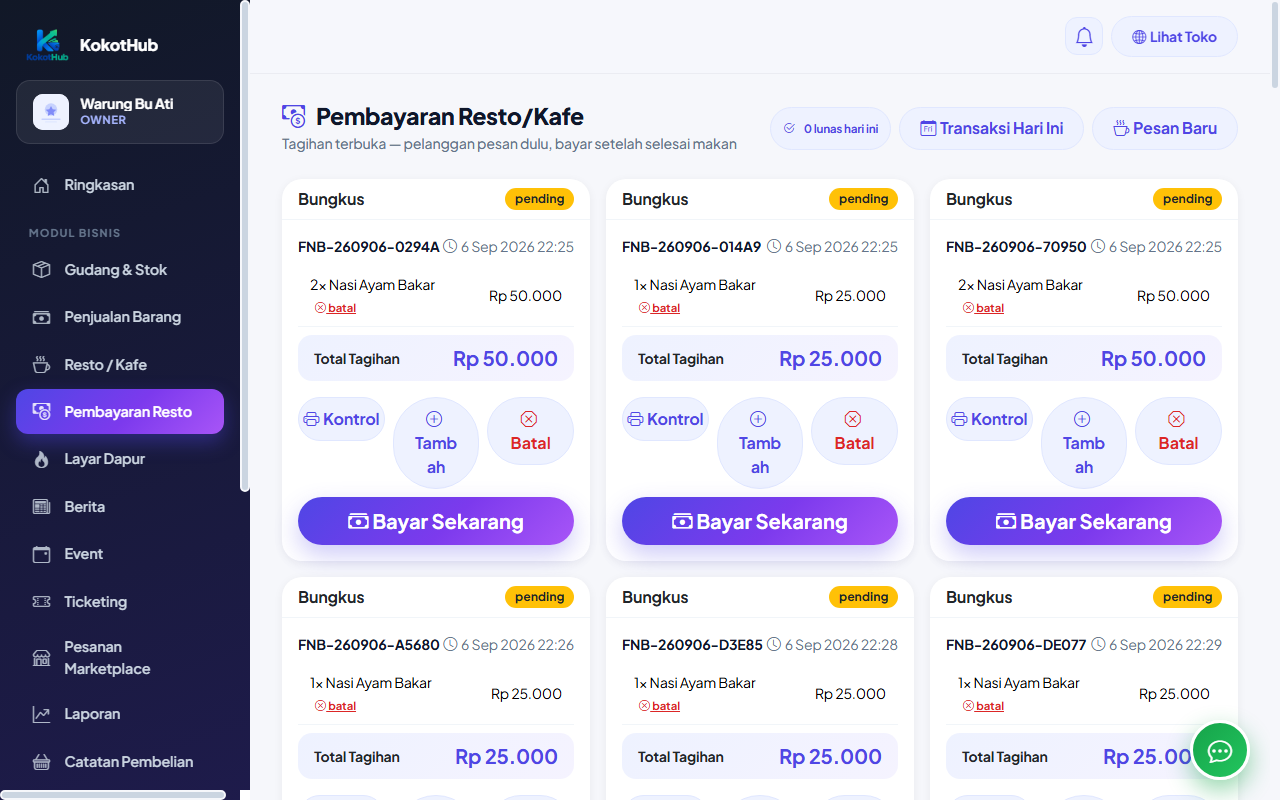Cancel order FNB-260906-0294A with Batal button

coord(530,431)
